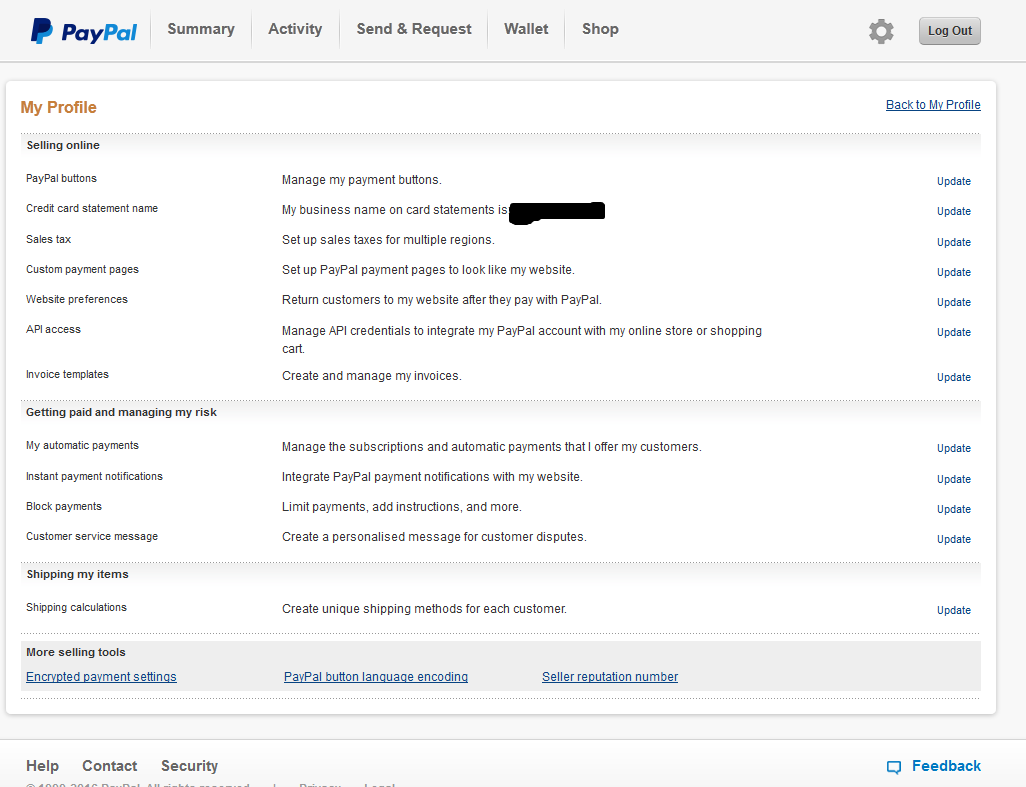Image resolution: width=1026 pixels, height=787 pixels.
Task: Click the My Profile heading
Action: [x=58, y=107]
